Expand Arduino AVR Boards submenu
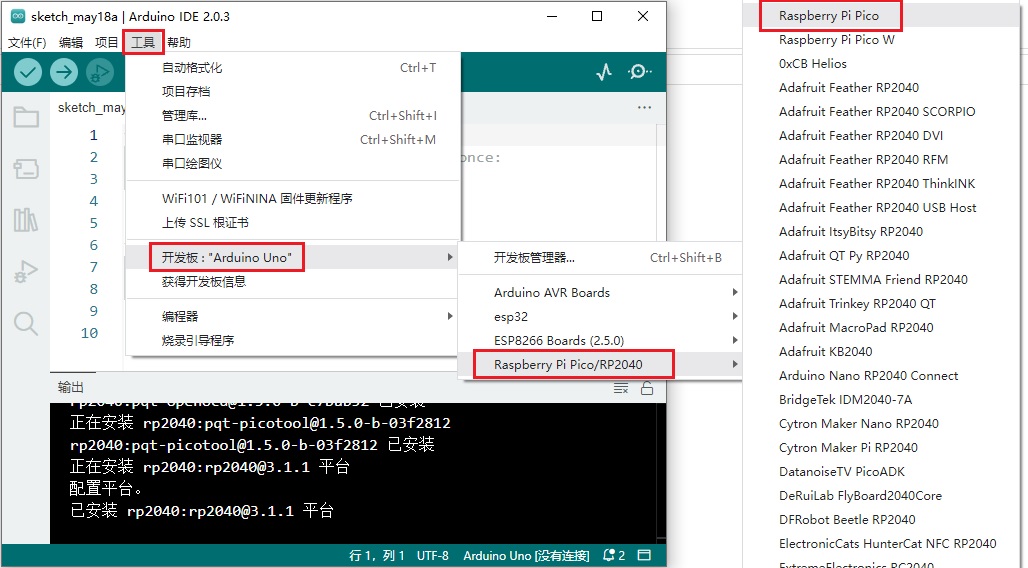 pyautogui.click(x=600, y=293)
